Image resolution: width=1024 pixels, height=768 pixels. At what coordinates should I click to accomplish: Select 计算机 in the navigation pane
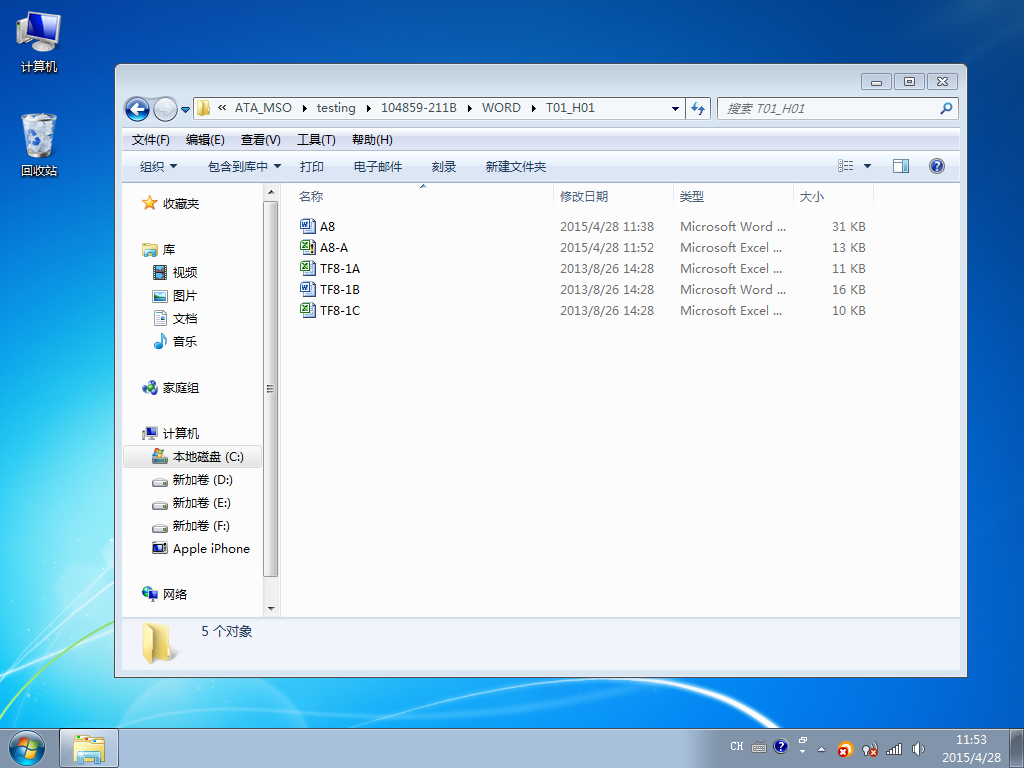pyautogui.click(x=171, y=434)
